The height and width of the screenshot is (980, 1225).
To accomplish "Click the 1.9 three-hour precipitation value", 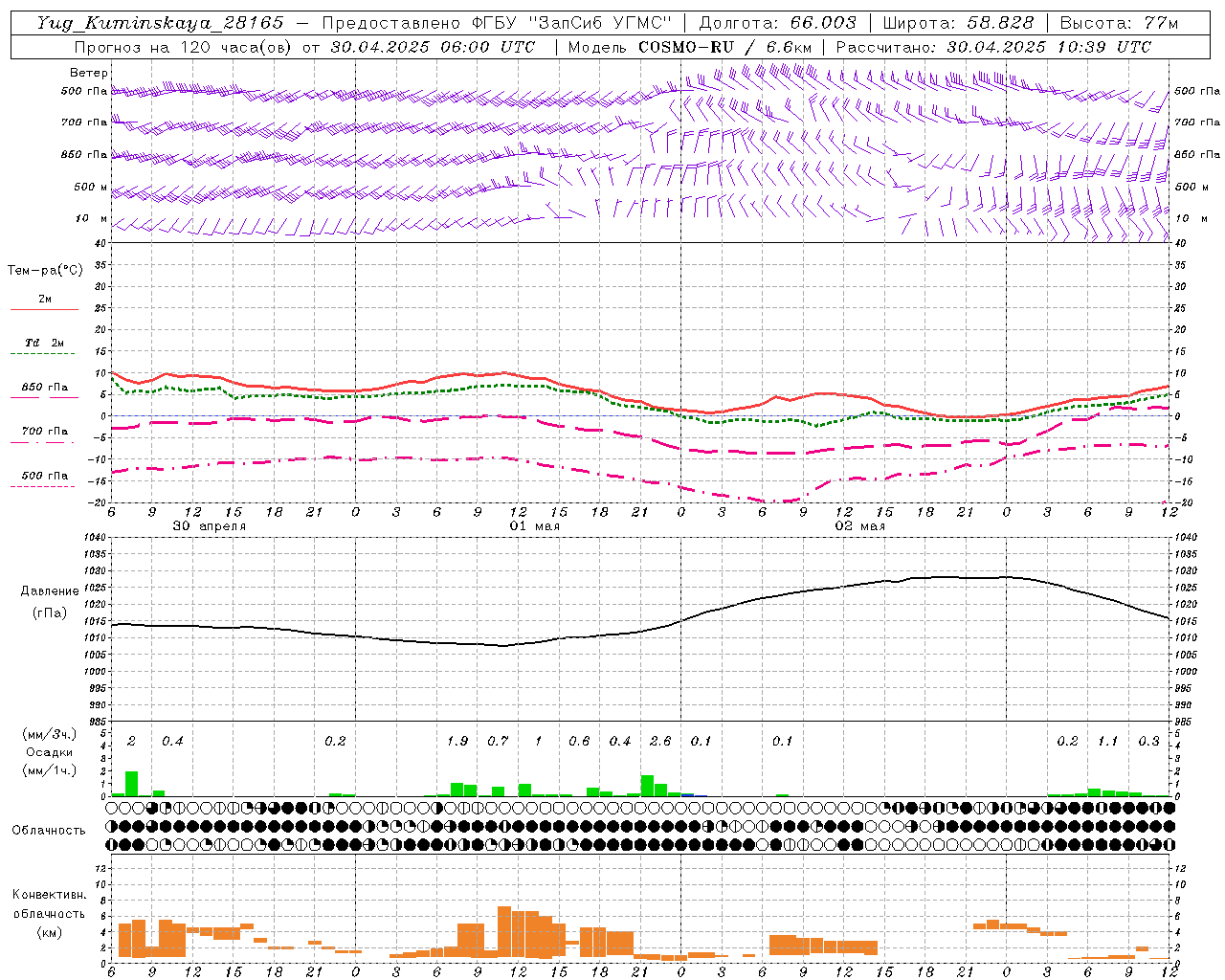I will coord(457,742).
